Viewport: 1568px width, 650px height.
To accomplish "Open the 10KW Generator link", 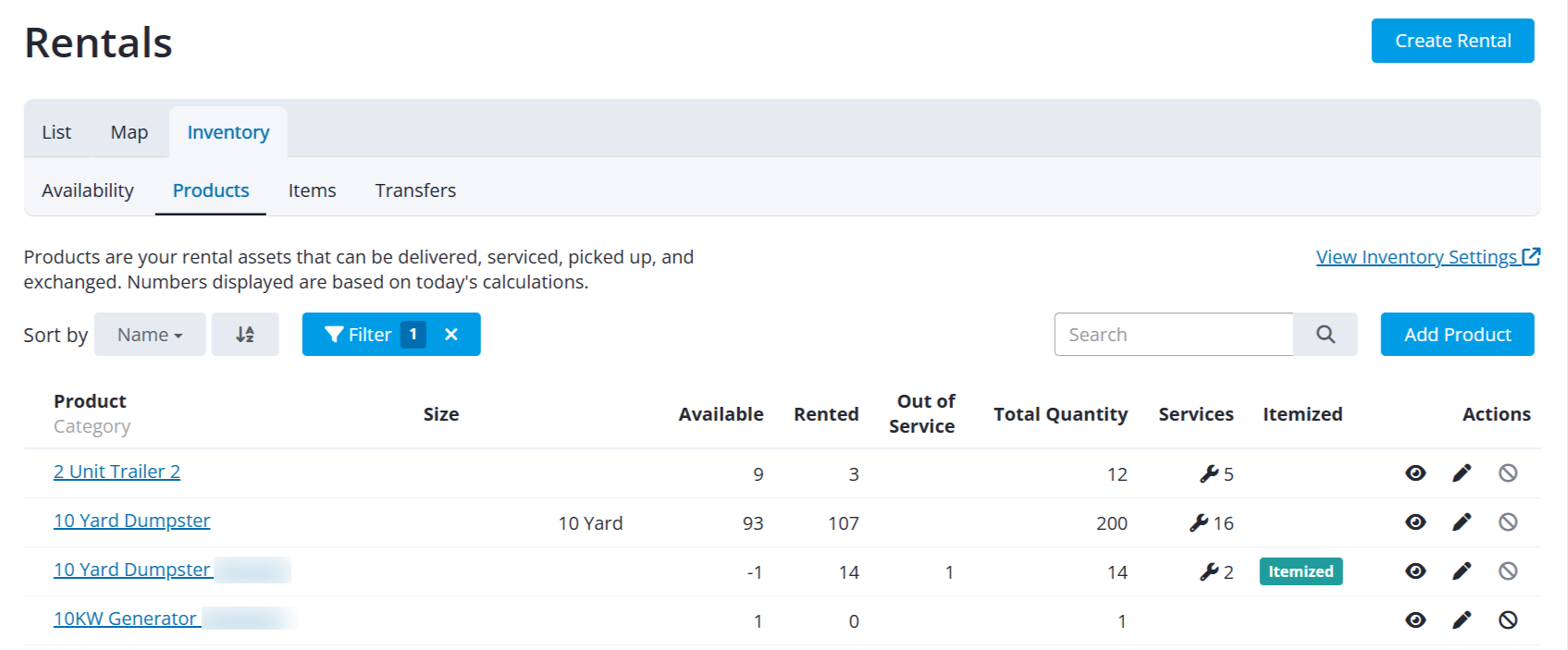I will tap(125, 619).
